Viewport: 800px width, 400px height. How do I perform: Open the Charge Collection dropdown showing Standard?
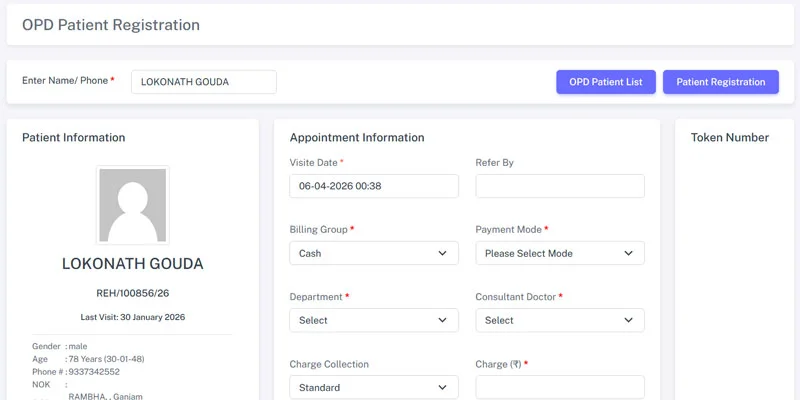pos(374,387)
